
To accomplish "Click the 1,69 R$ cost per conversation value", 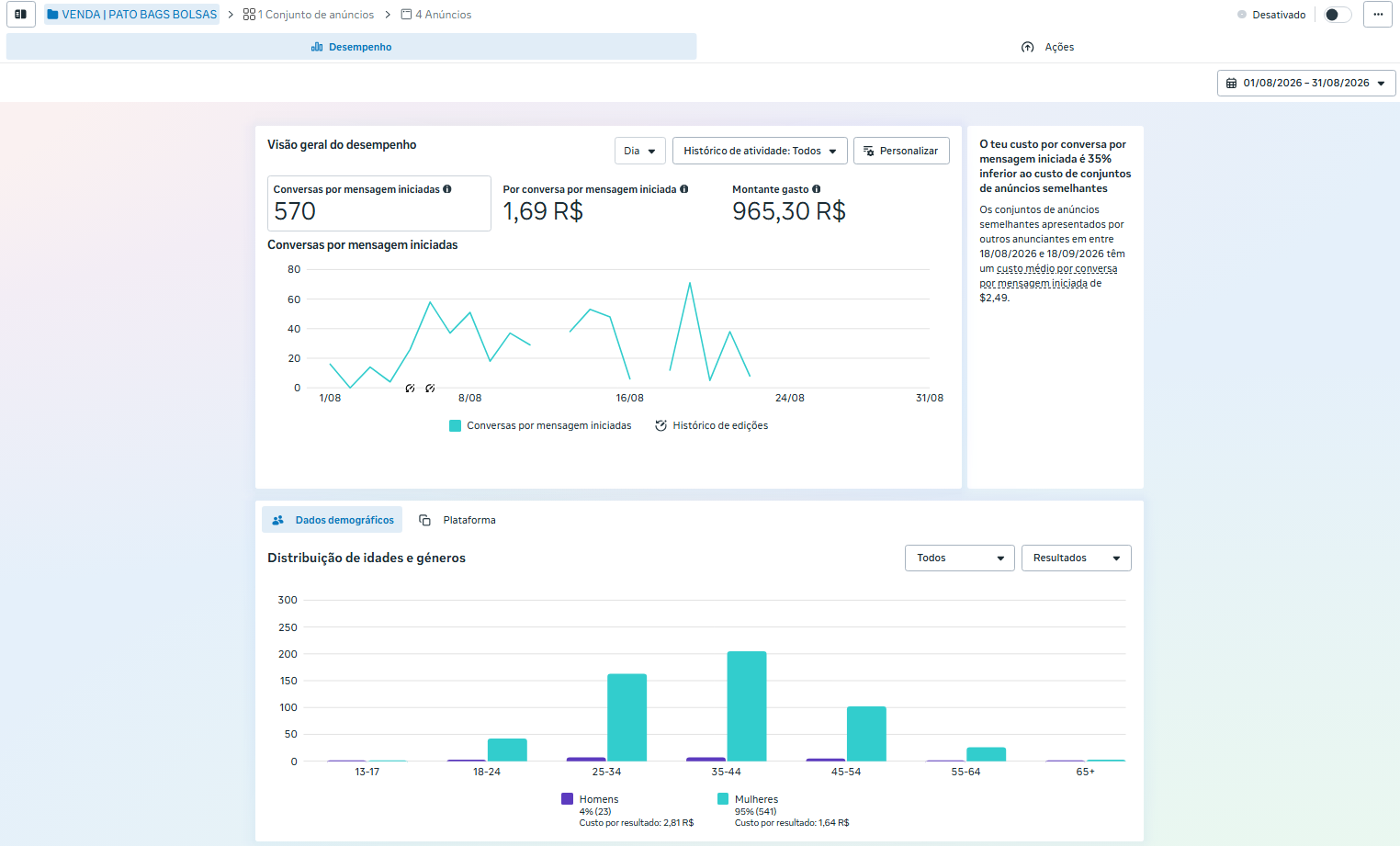I will [543, 211].
